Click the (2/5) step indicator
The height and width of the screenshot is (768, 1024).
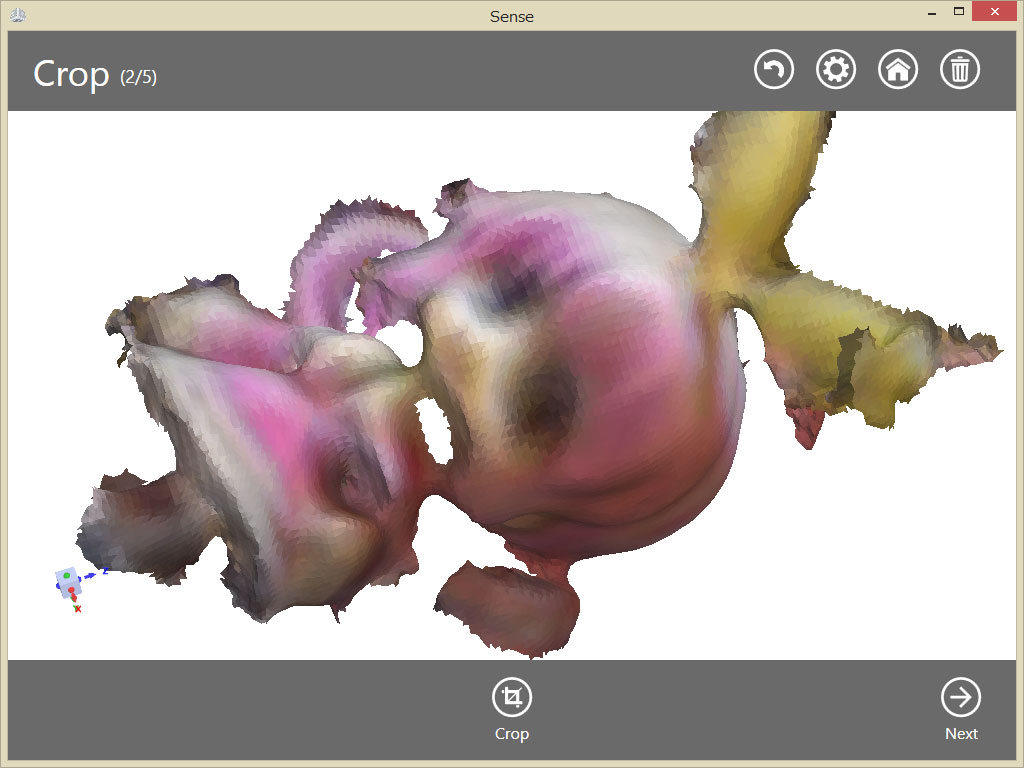138,78
